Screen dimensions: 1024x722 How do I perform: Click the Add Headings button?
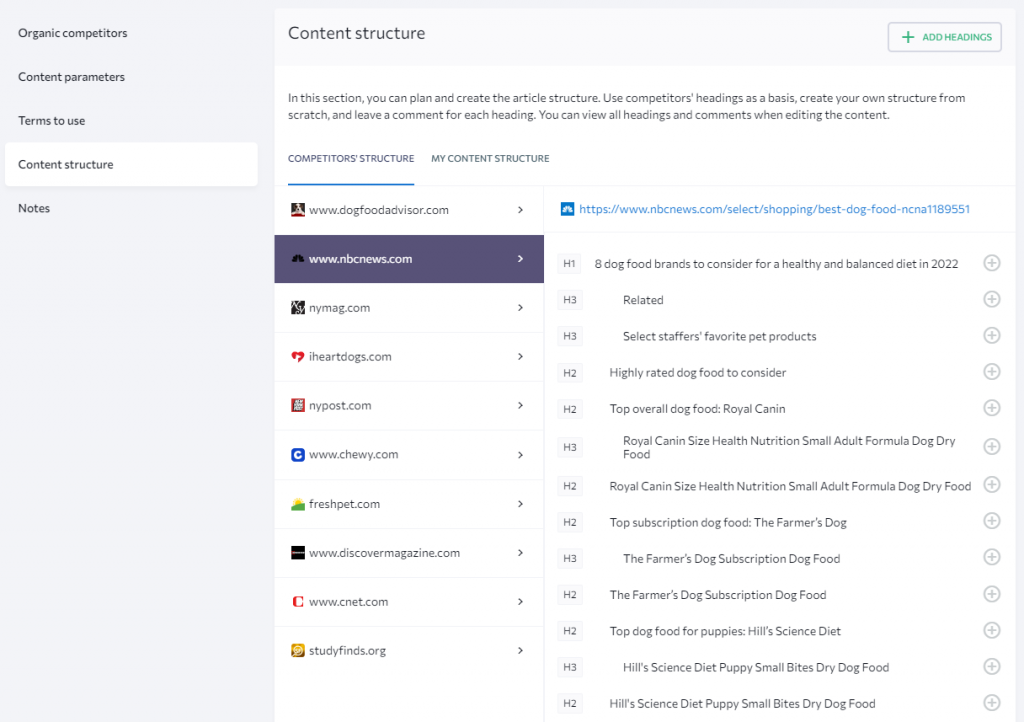click(x=944, y=37)
